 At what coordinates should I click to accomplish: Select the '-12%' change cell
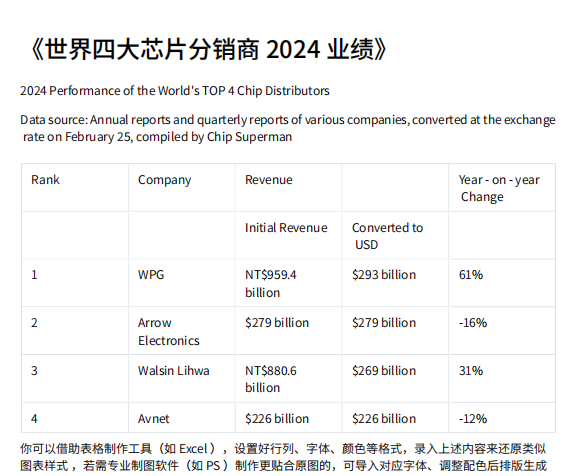502,418
